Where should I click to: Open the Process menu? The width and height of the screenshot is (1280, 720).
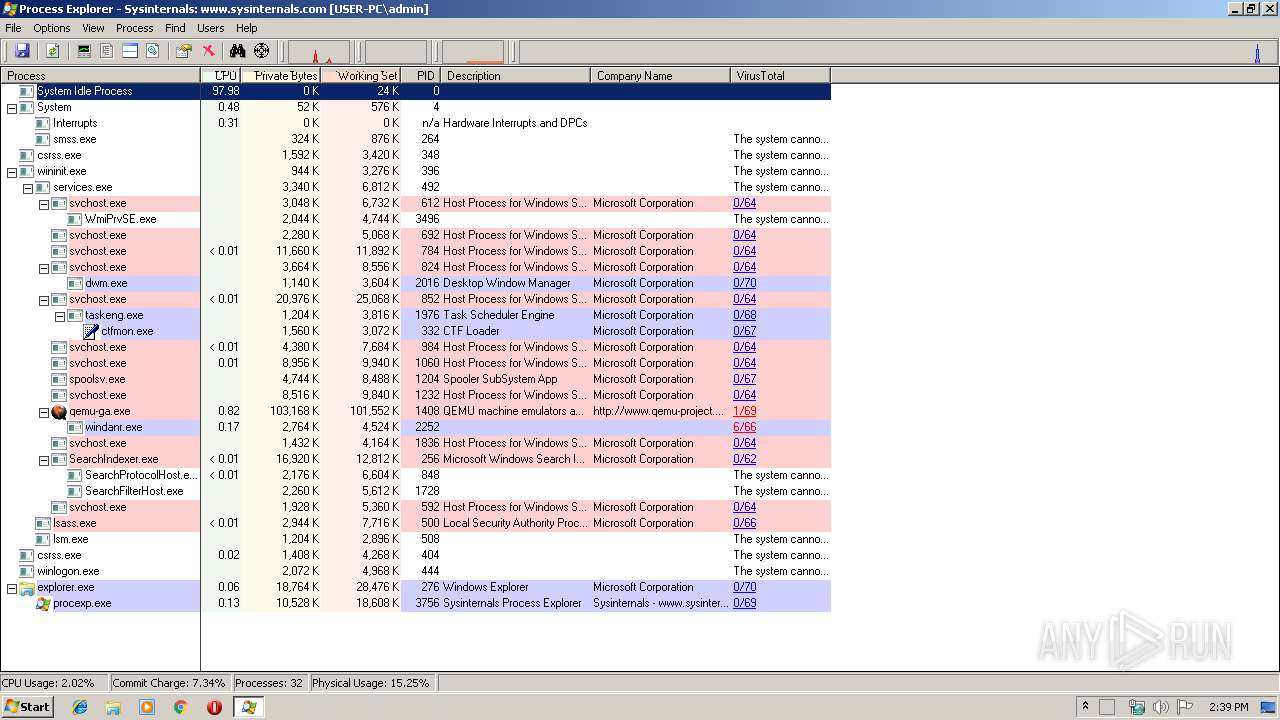click(x=134, y=28)
